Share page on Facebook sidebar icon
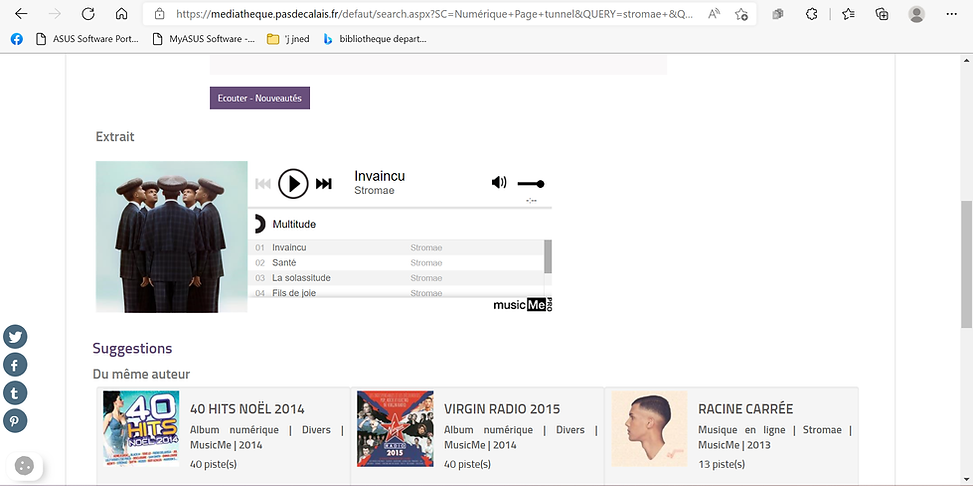This screenshot has height=486, width=973. [15, 364]
